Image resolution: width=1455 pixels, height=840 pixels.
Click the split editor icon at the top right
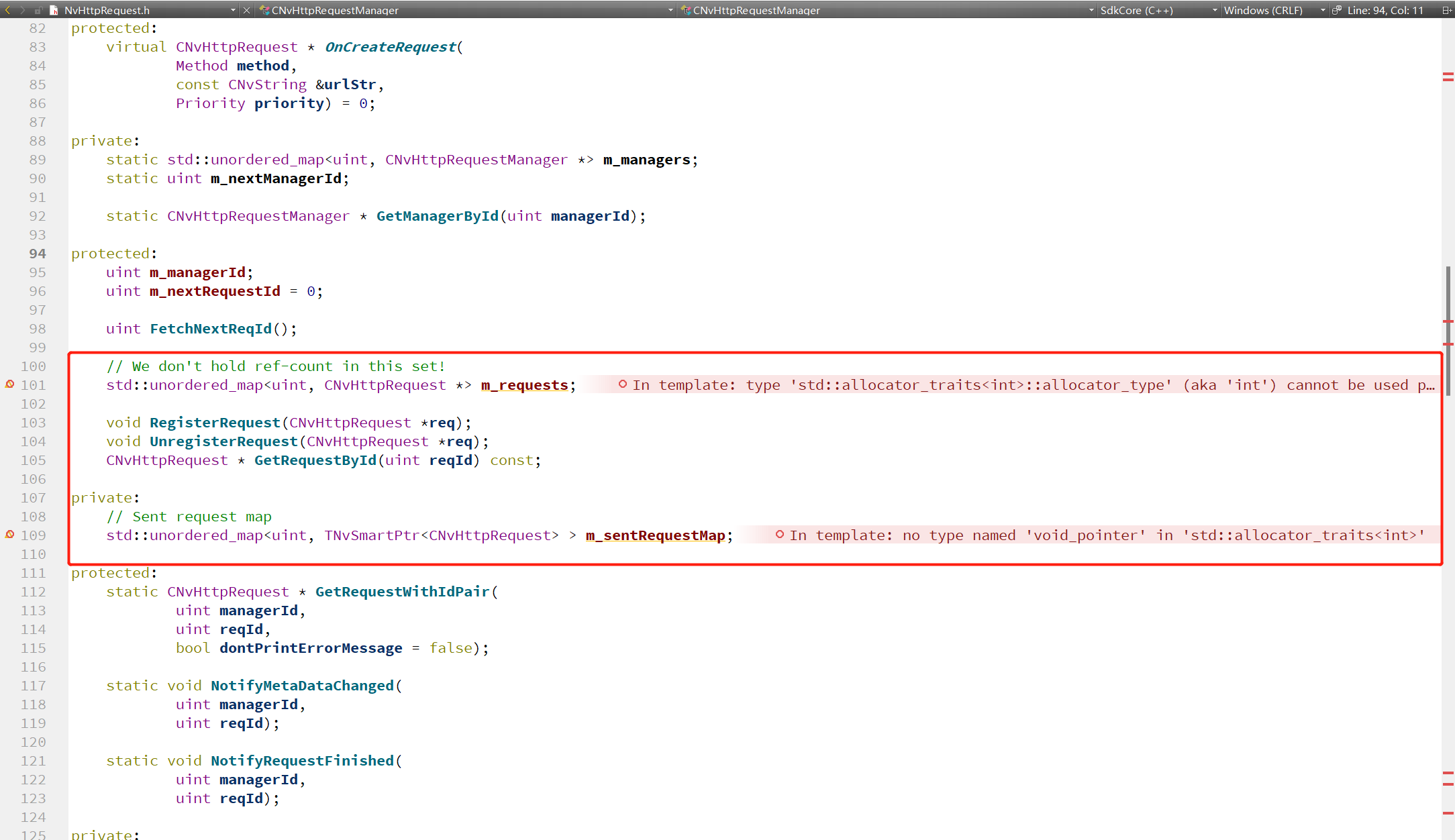tap(1446, 10)
